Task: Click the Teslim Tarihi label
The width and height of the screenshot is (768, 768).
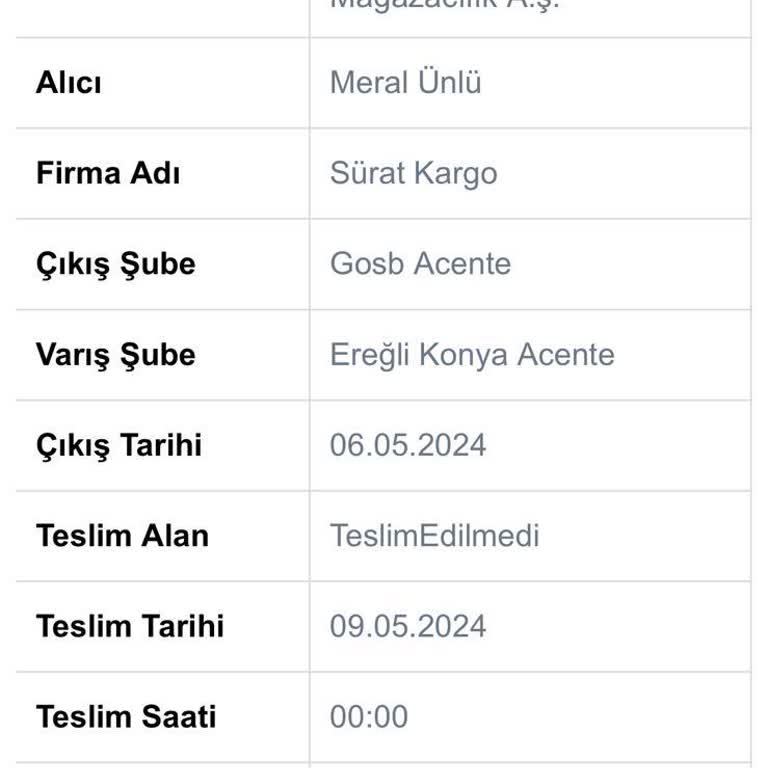Action: 130,627
